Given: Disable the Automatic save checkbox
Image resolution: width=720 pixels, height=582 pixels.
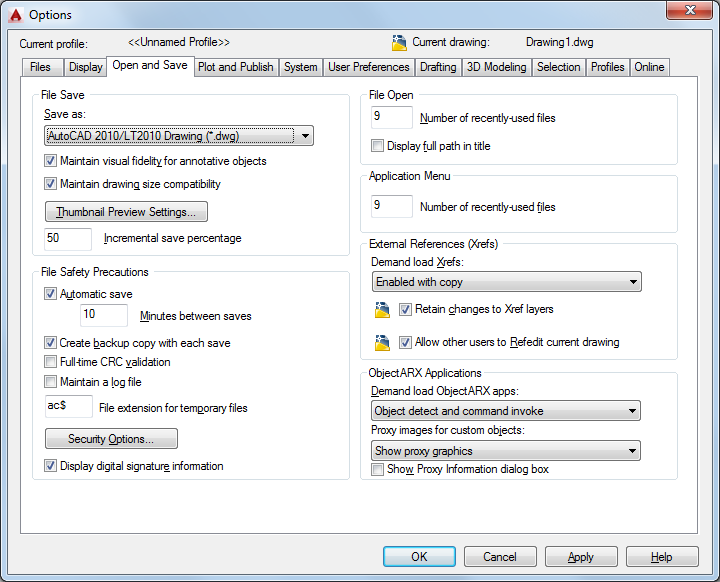Looking at the screenshot, I should [50, 294].
